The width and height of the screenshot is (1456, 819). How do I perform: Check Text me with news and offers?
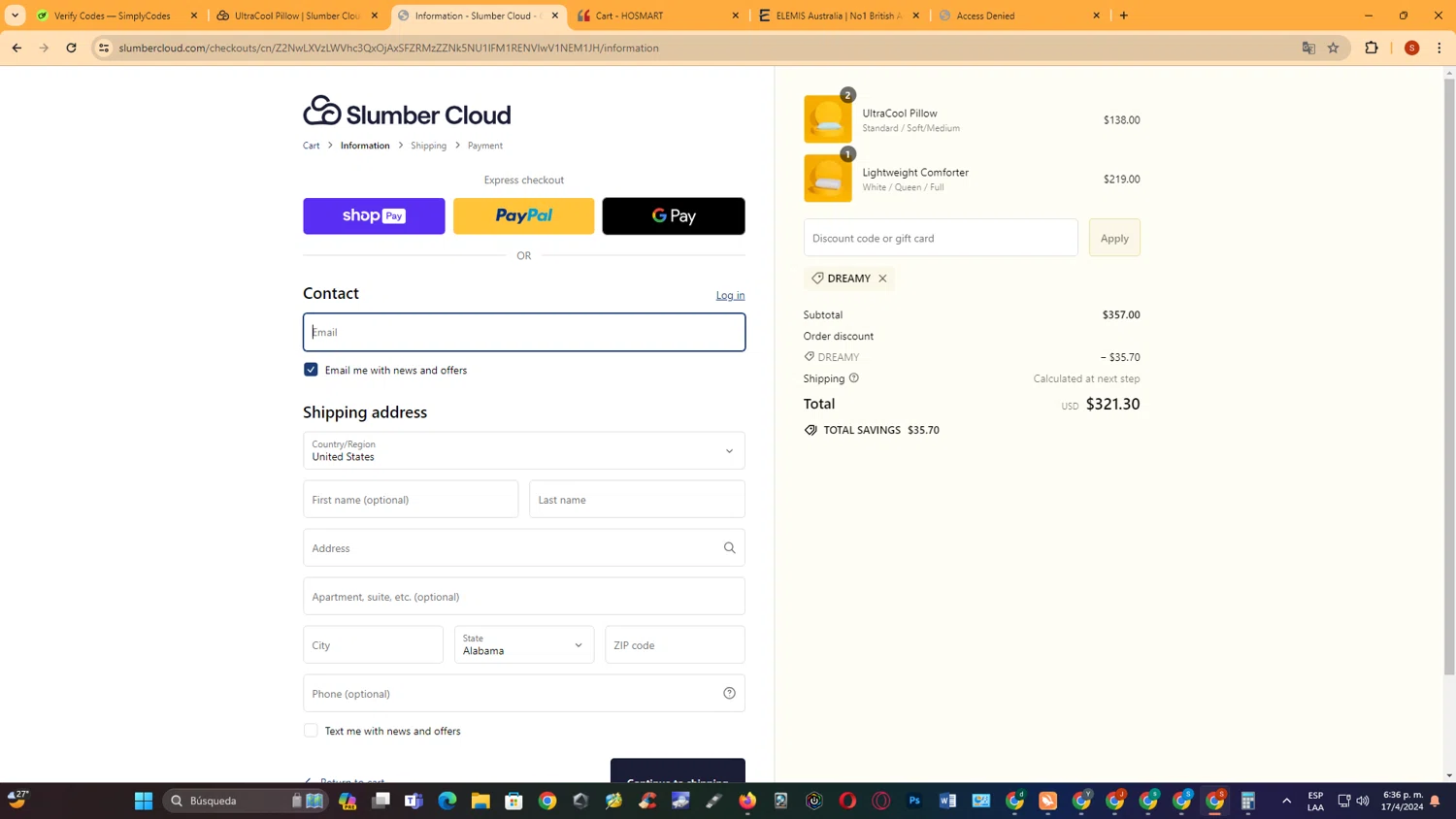(x=311, y=731)
